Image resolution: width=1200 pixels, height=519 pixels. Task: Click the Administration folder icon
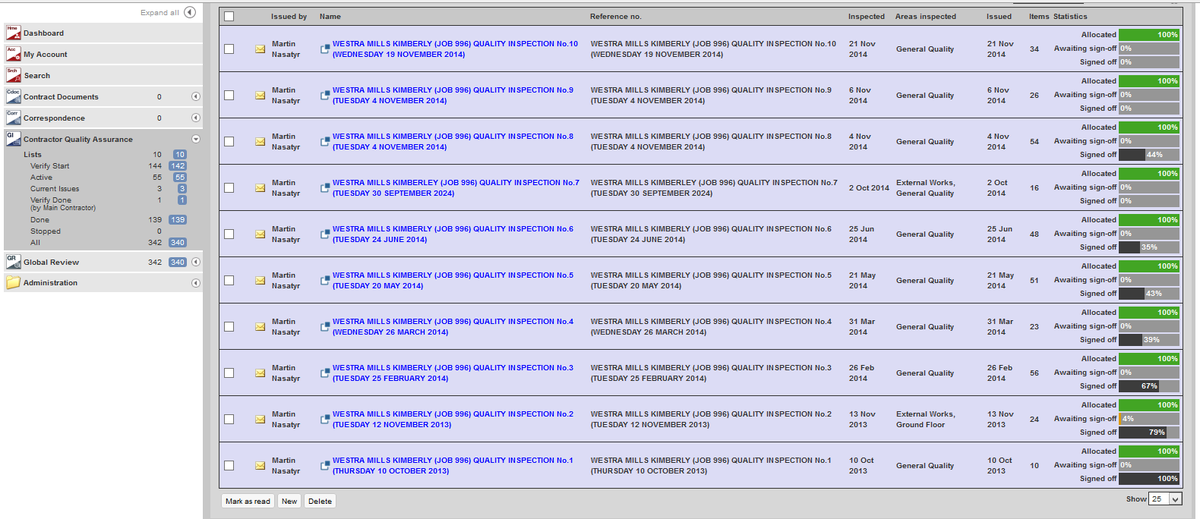click(x=12, y=282)
